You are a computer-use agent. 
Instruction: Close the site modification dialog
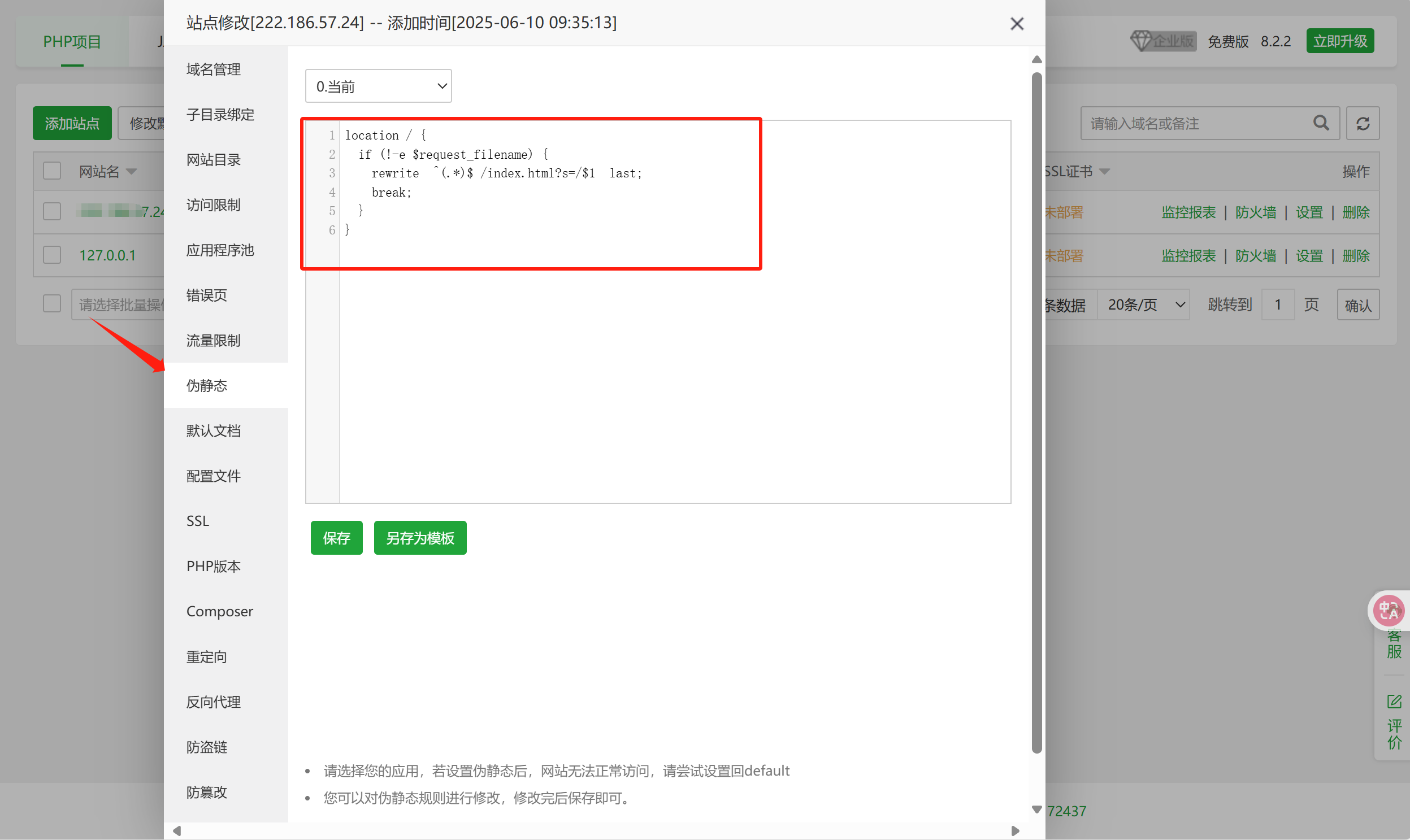coord(1017,24)
